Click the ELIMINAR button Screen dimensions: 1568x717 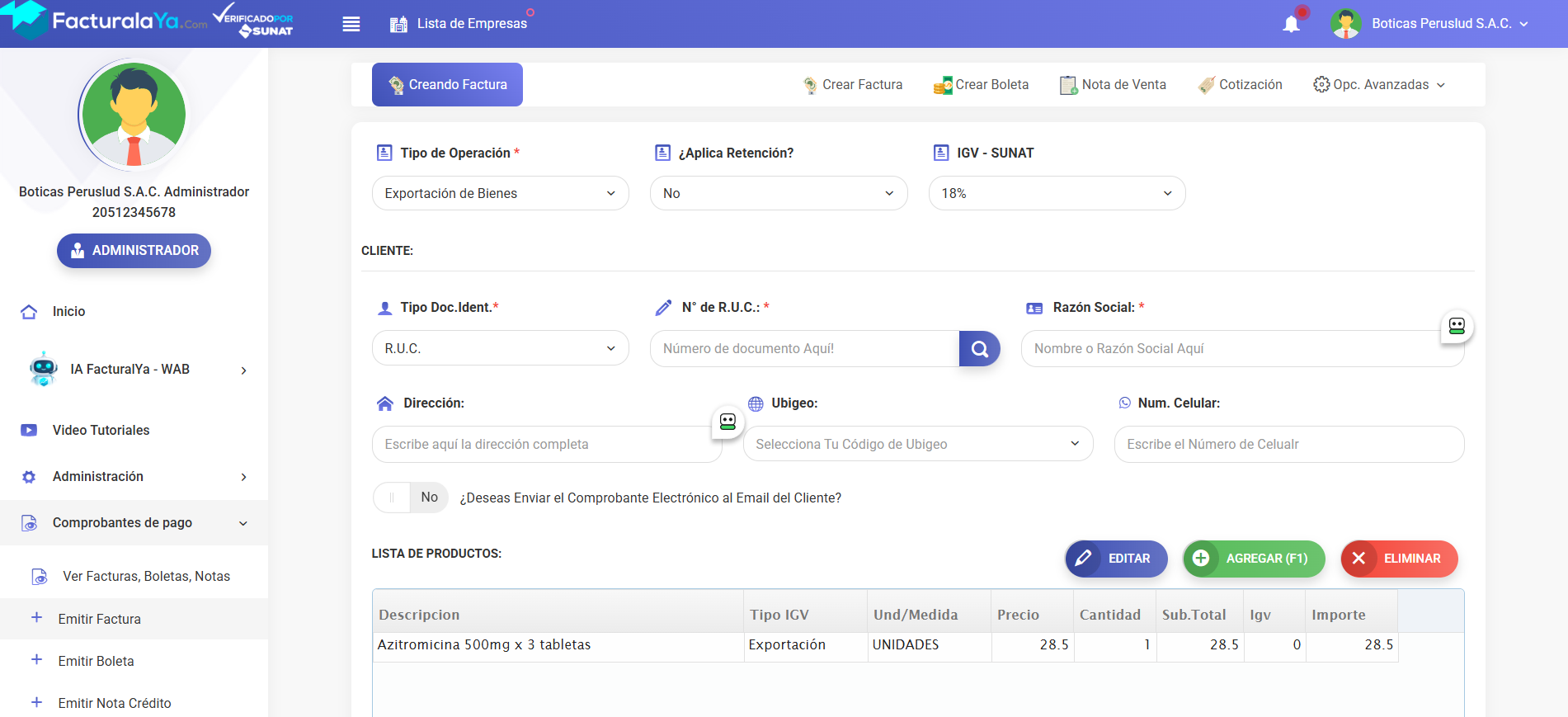(x=1399, y=559)
